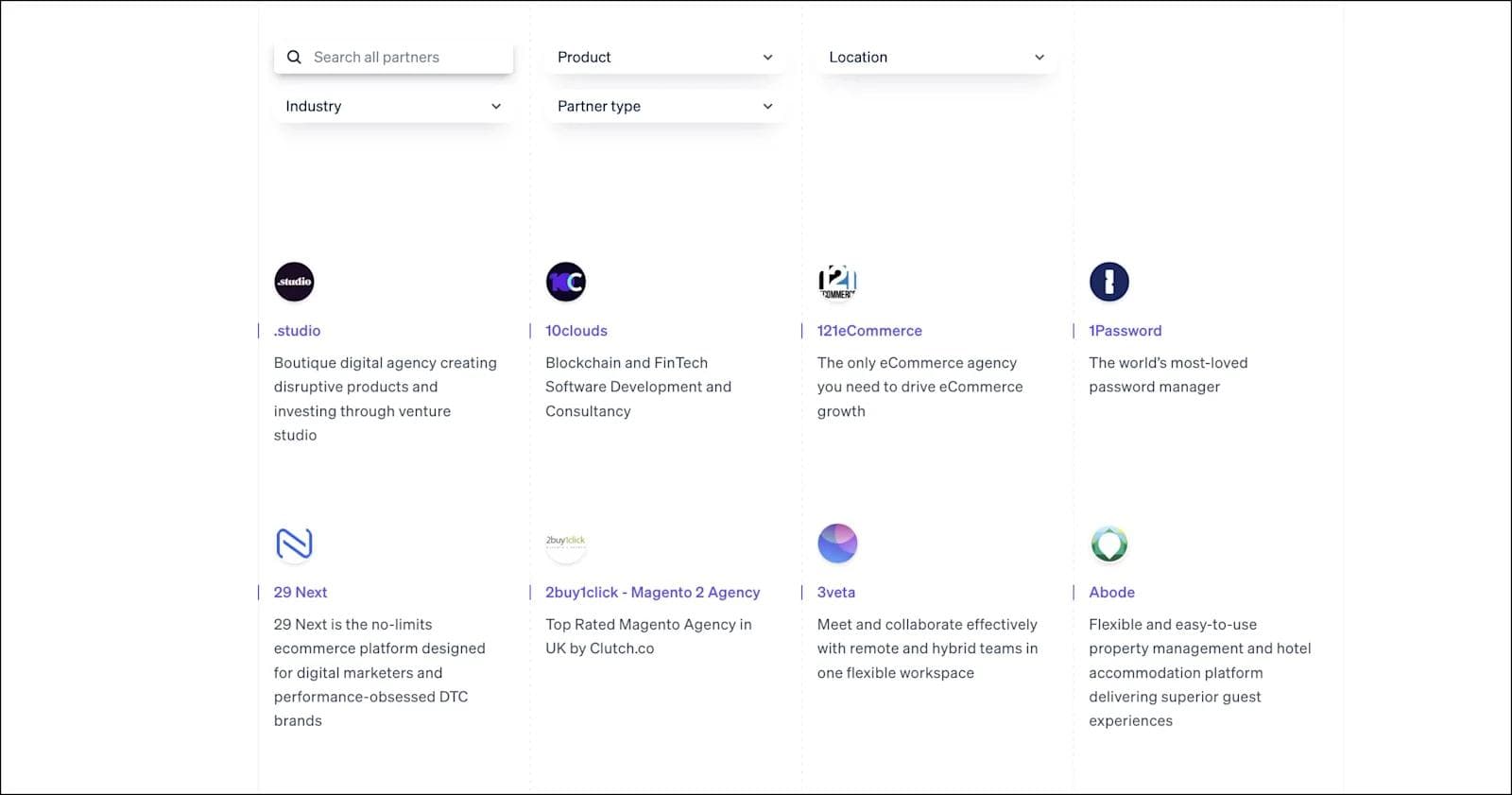1512x795 pixels.
Task: Click the 29 Next link
Action: tap(300, 592)
